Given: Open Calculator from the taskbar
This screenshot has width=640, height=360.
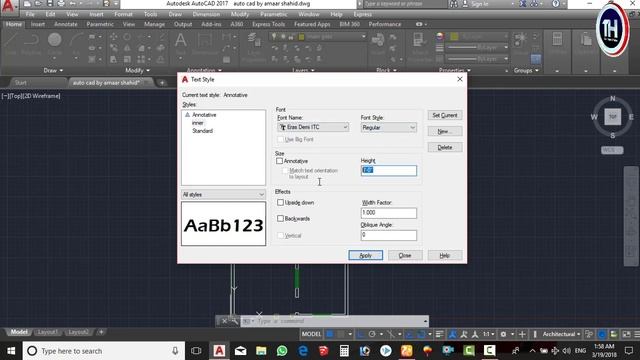Looking at the screenshot, I should [x=344, y=351].
